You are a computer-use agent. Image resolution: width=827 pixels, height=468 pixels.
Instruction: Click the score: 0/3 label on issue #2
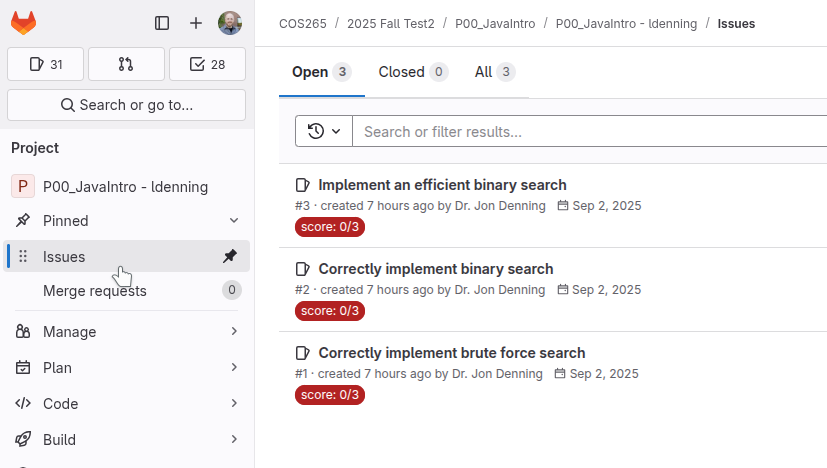coord(330,311)
